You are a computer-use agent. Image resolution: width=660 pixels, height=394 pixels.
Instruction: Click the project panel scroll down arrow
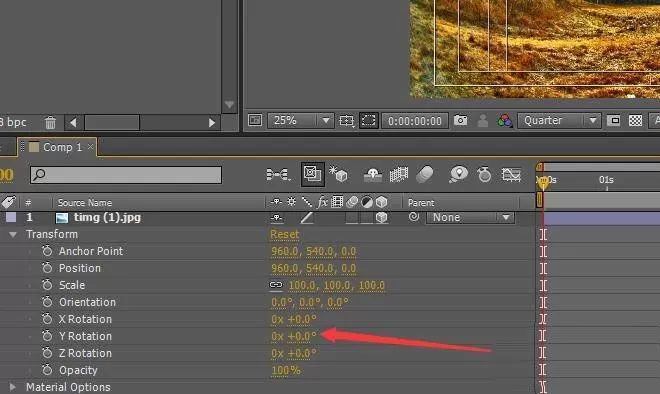pyautogui.click(x=229, y=104)
